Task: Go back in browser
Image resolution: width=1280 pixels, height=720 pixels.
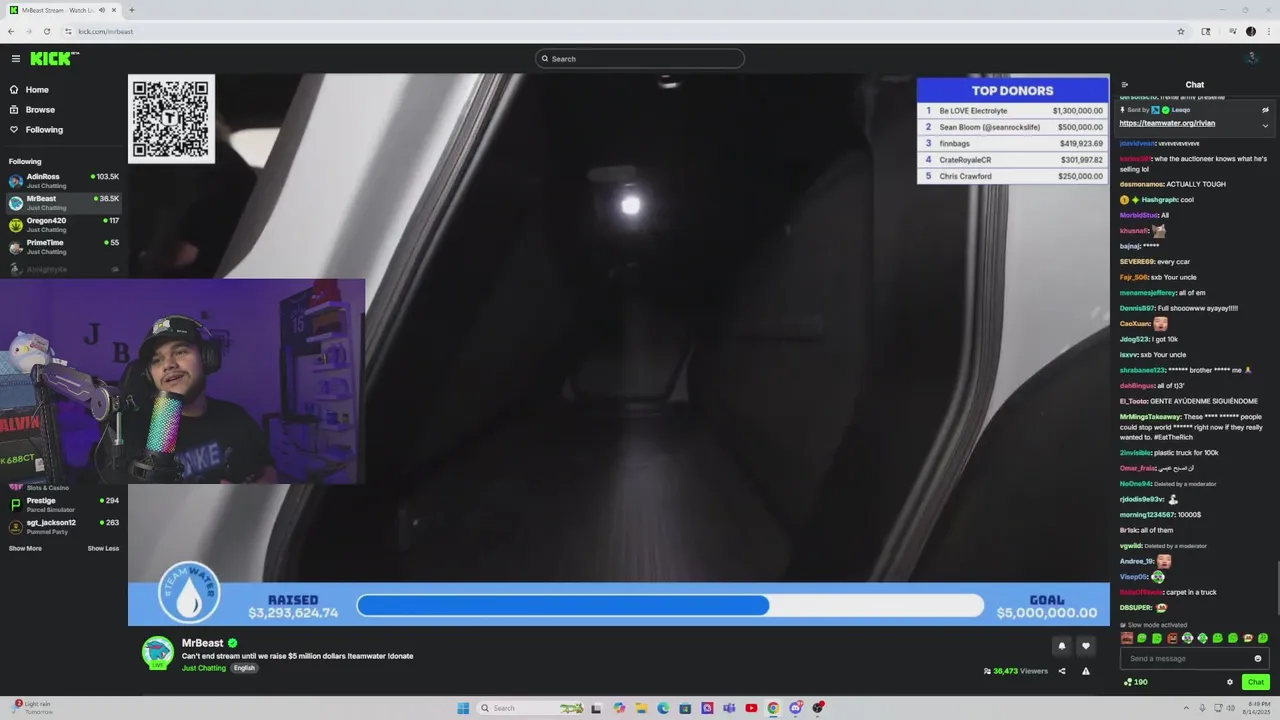Action: point(11,31)
